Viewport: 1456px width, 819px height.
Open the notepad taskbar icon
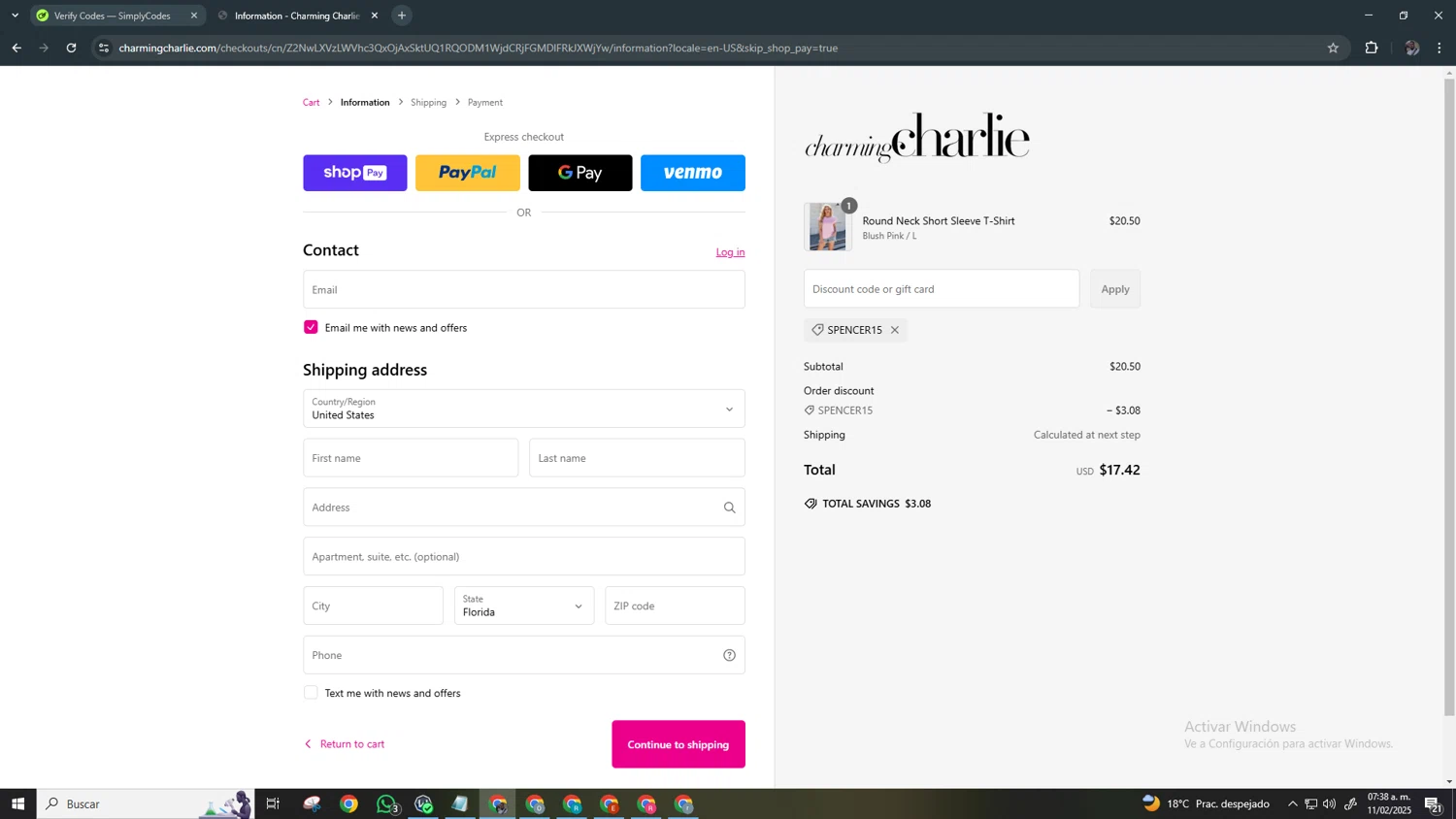460,803
